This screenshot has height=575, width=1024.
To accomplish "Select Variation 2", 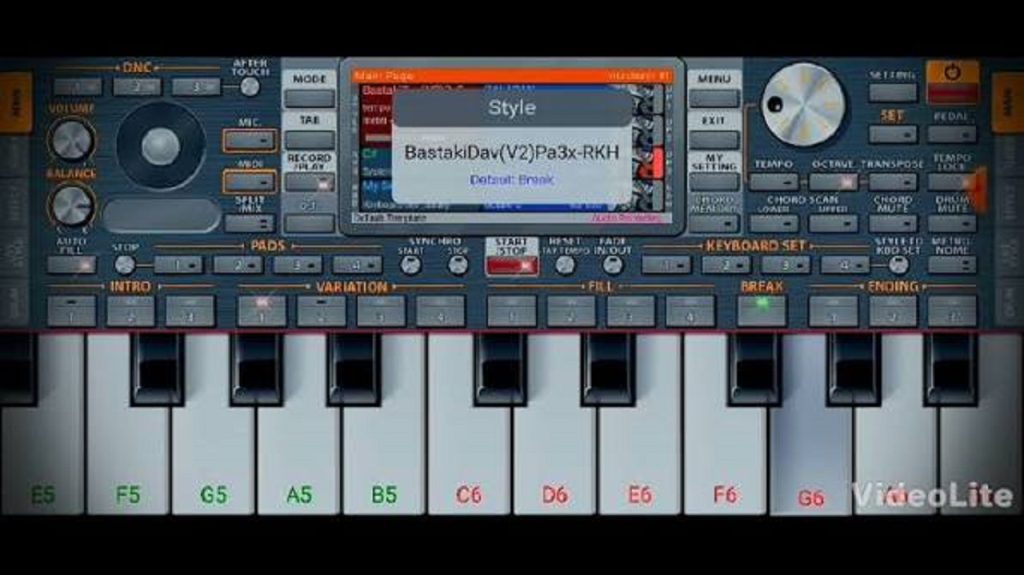I will coord(321,310).
